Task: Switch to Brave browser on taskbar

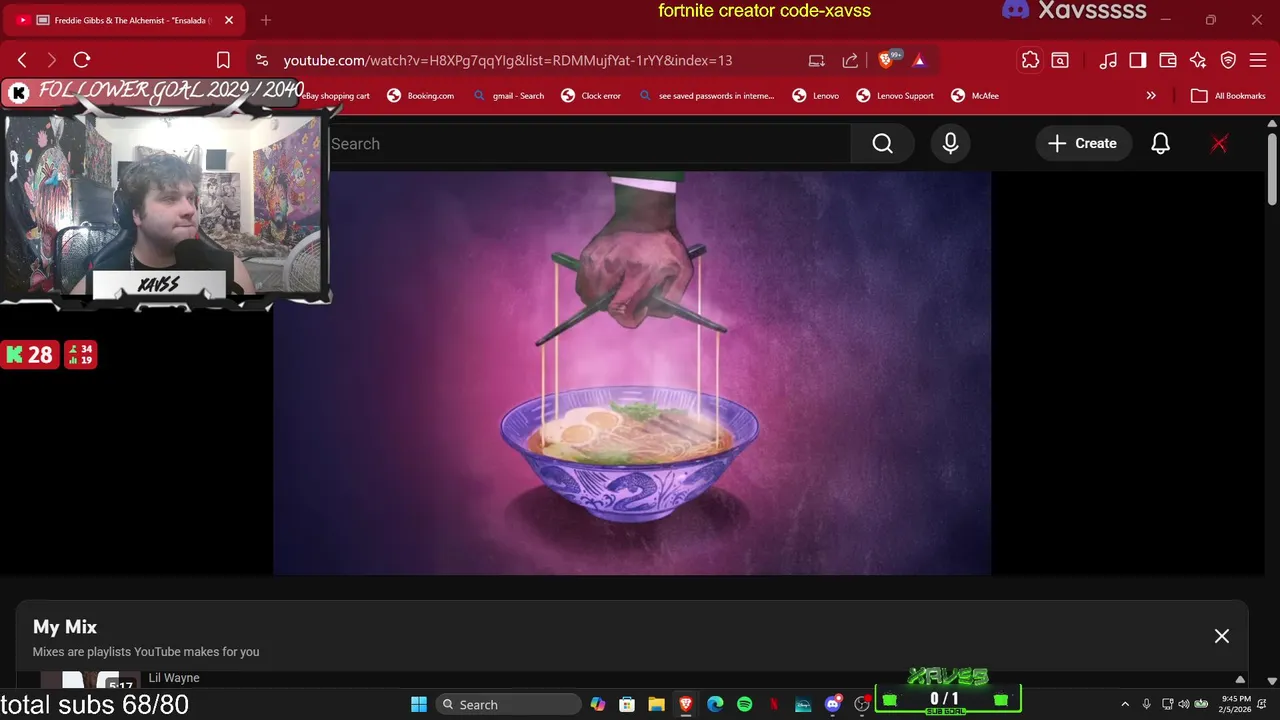Action: pos(686,704)
